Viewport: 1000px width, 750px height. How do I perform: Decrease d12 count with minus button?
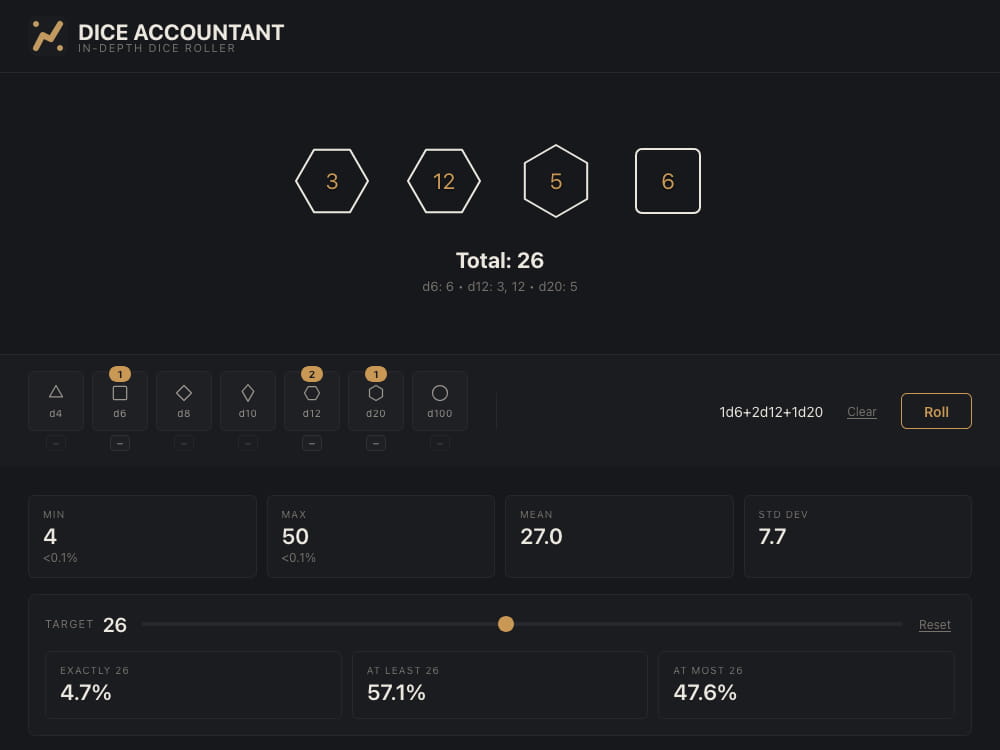(x=312, y=443)
